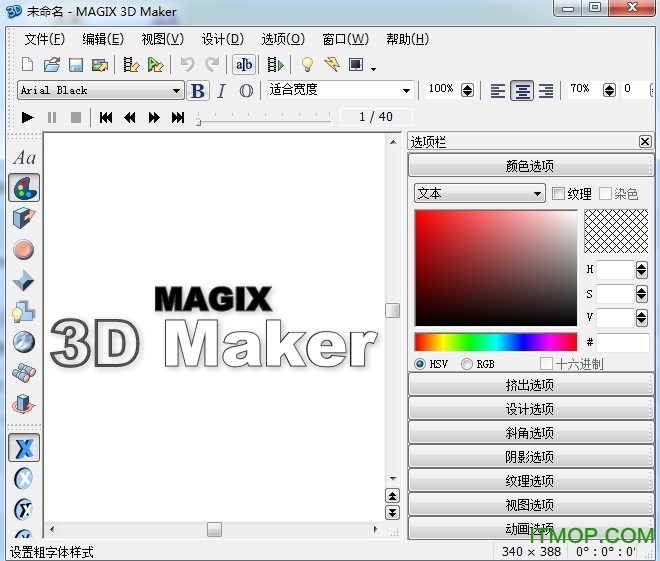Select the round X style button
660x561 pixels.
24,479
